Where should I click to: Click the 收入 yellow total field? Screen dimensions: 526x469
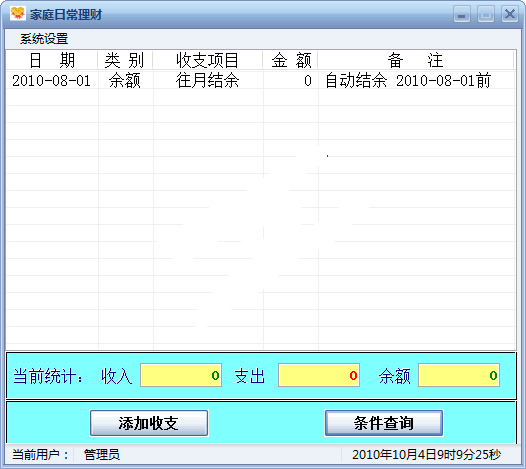[181, 375]
